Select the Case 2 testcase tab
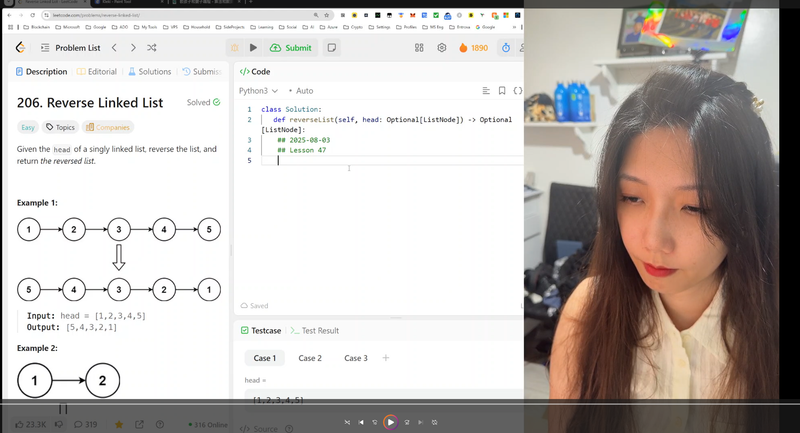This screenshot has width=800, height=433. tap(310, 358)
